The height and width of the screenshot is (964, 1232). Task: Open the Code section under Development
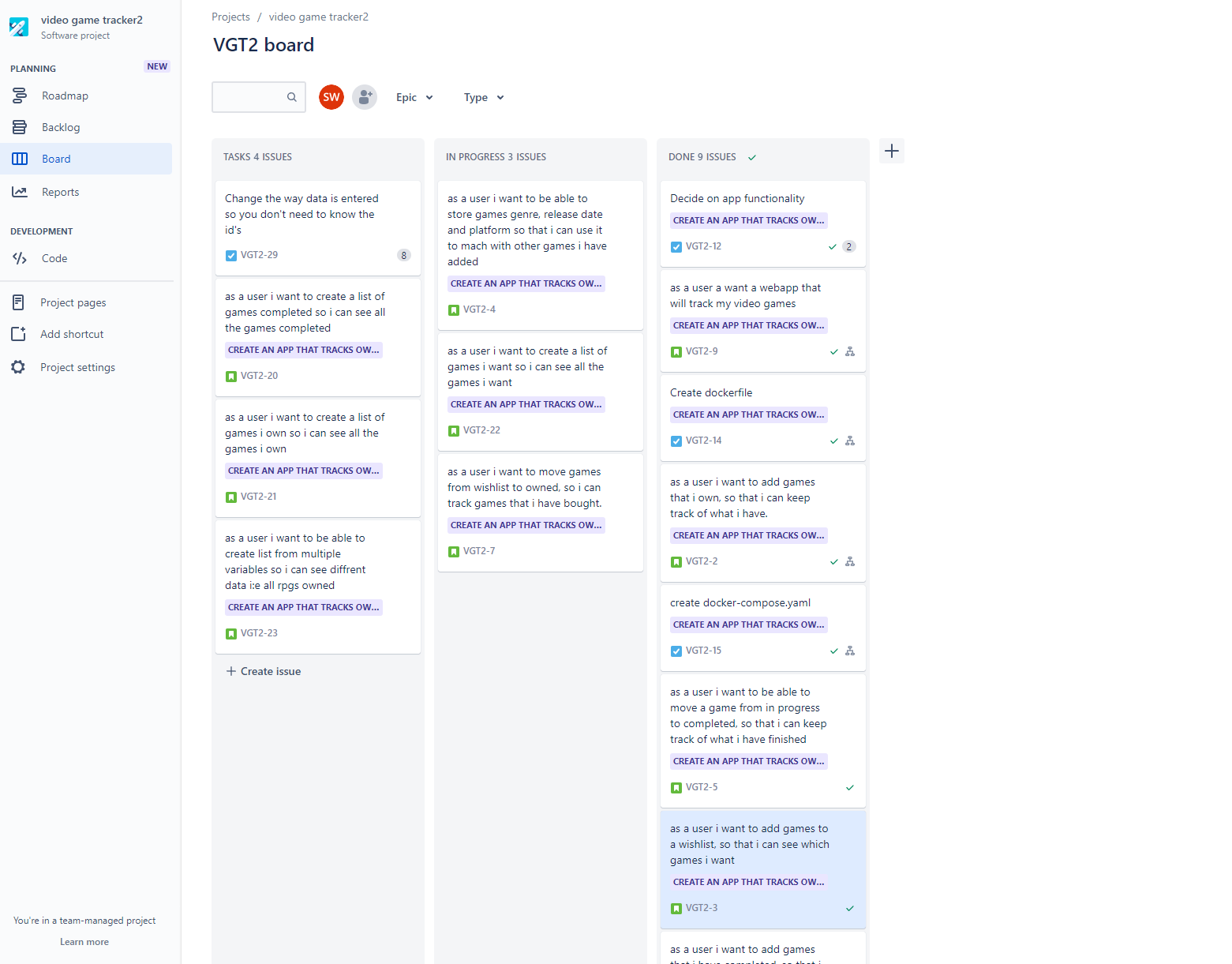tap(54, 258)
